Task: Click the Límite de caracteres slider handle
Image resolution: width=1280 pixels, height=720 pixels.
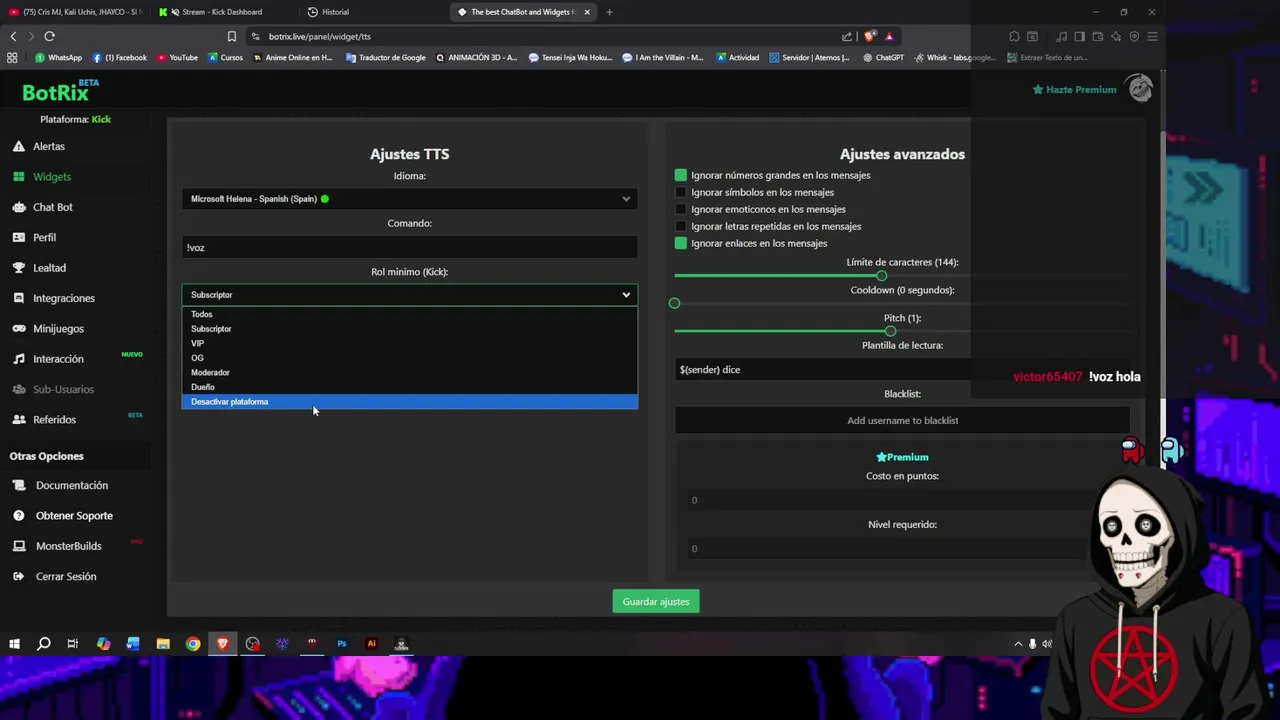Action: [881, 275]
